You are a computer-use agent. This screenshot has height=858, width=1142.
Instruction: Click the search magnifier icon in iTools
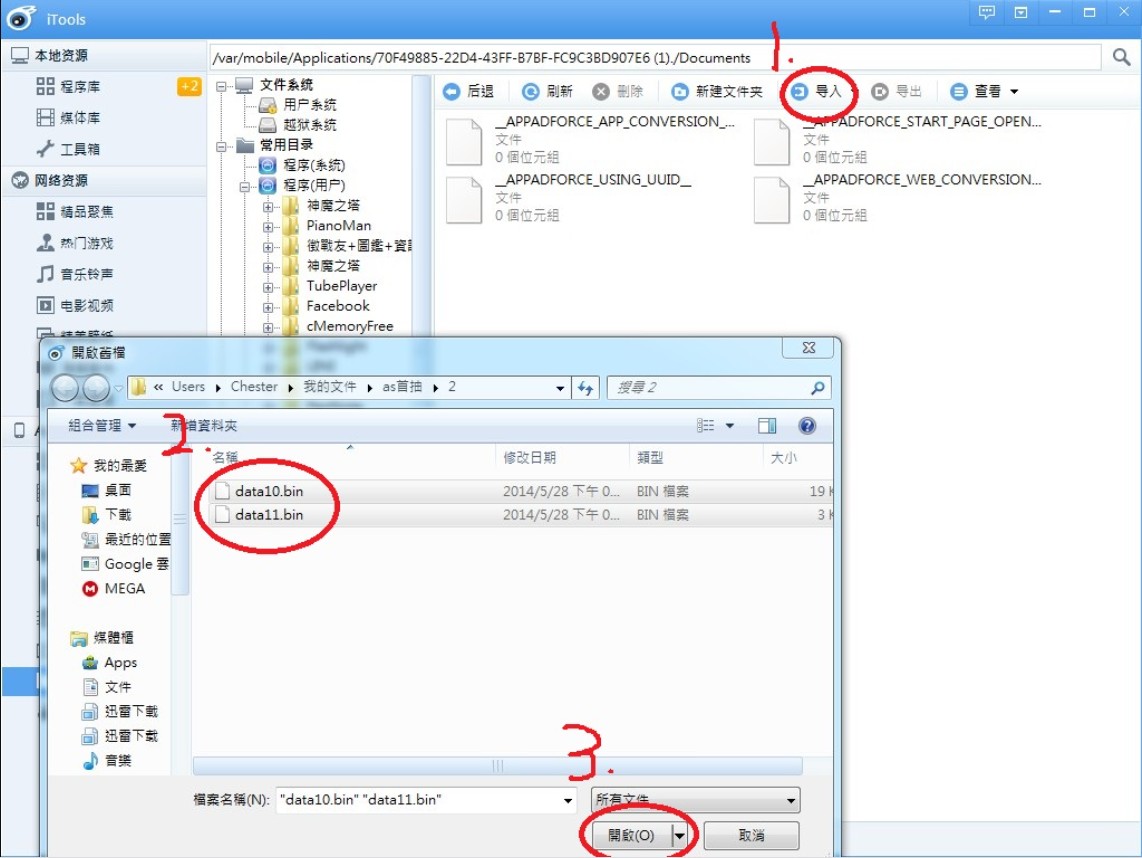tap(1122, 58)
